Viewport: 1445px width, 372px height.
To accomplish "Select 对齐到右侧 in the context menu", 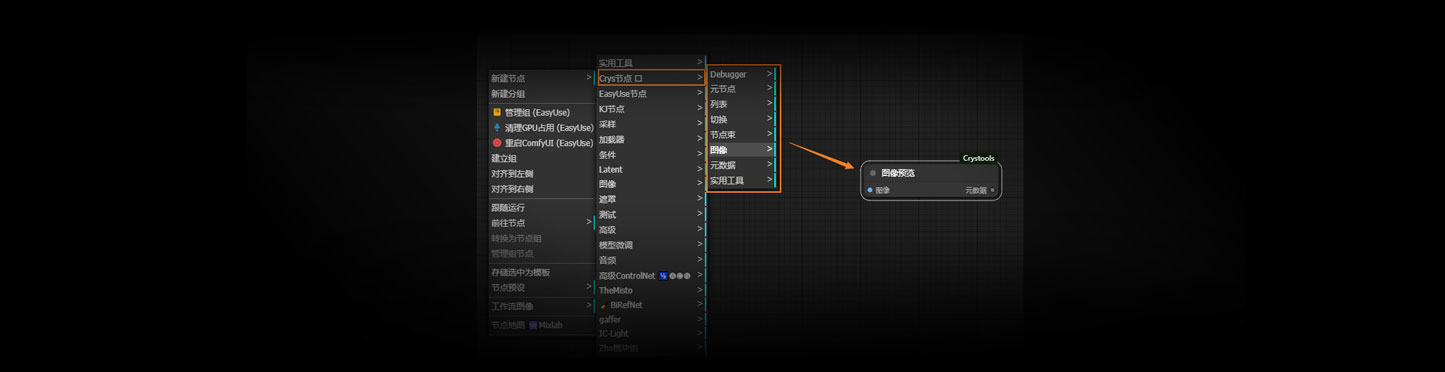I will [541, 189].
